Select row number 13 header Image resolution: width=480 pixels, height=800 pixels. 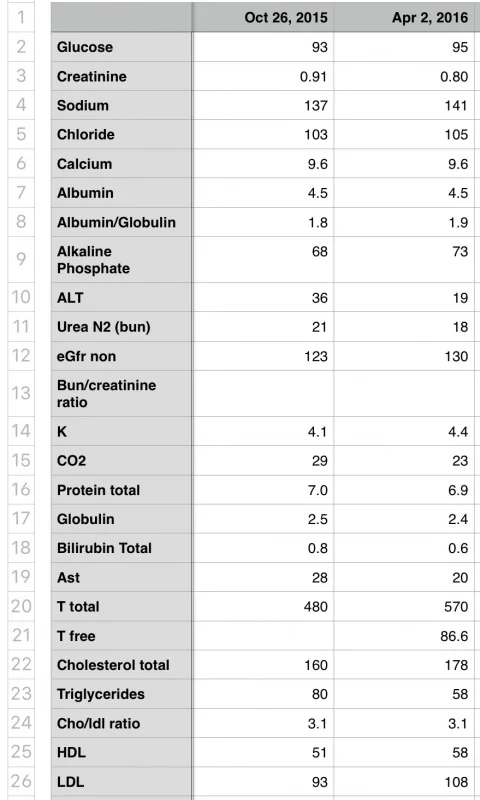[x=21, y=393]
